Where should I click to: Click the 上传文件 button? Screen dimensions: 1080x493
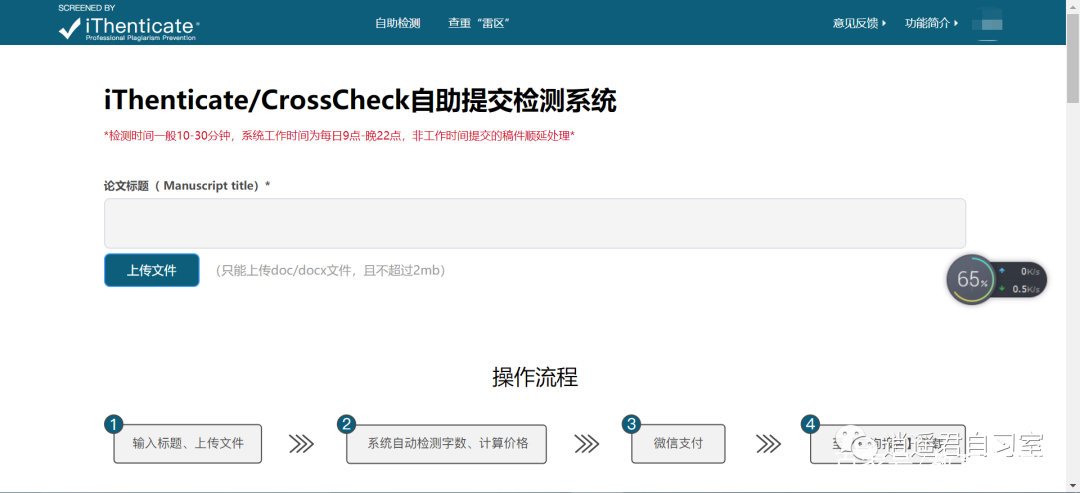pyautogui.click(x=152, y=271)
